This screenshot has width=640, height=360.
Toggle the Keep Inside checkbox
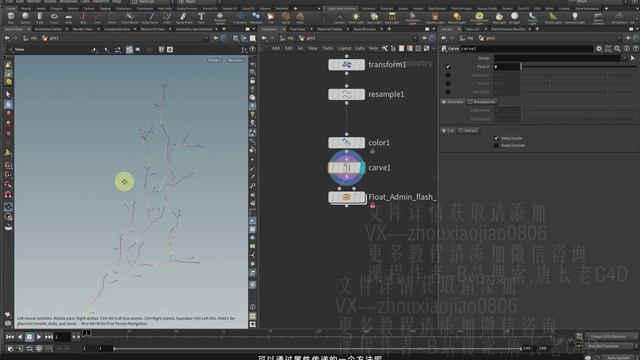(496, 138)
